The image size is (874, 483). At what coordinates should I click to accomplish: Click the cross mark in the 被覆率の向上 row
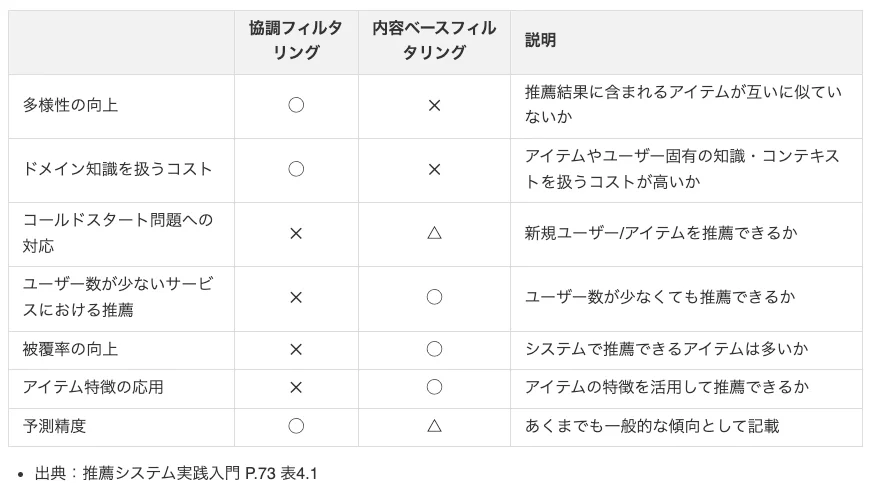296,350
